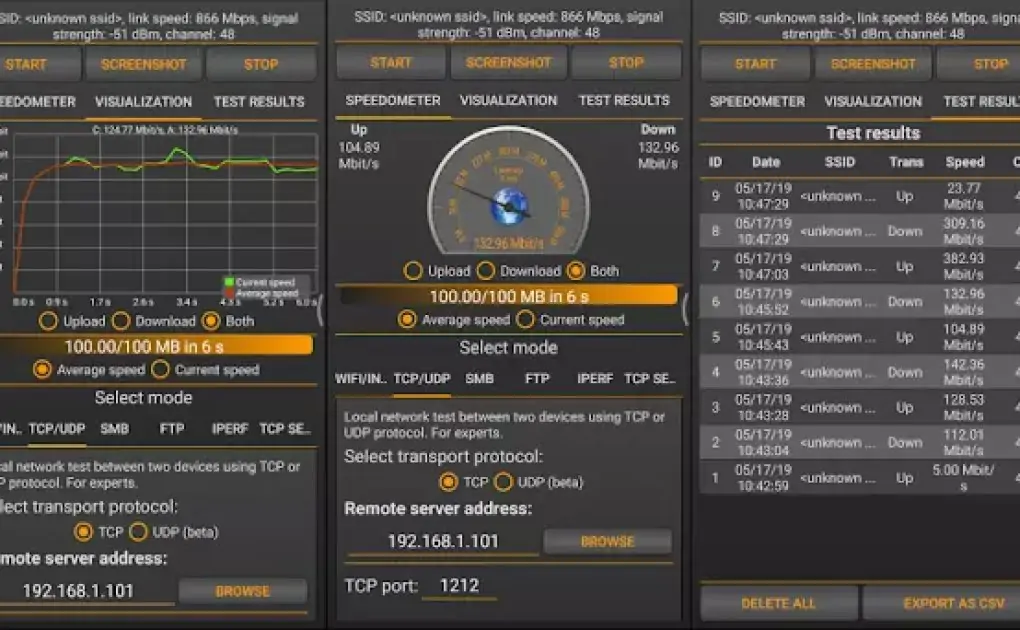The image size is (1020, 630).
Task: Choose Average speed on the graph screen
Action: point(42,370)
